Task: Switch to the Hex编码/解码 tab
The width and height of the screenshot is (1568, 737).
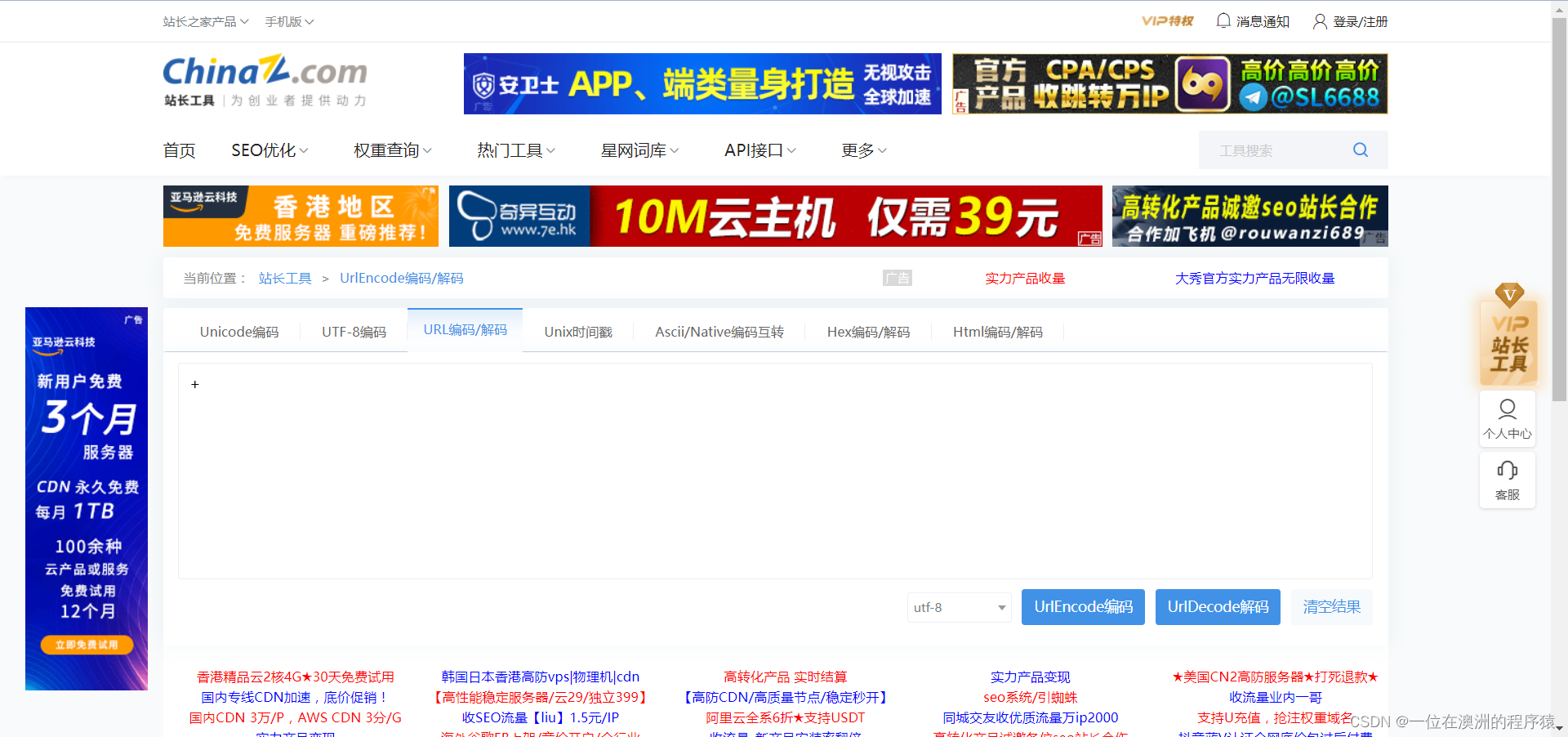Action: [868, 332]
